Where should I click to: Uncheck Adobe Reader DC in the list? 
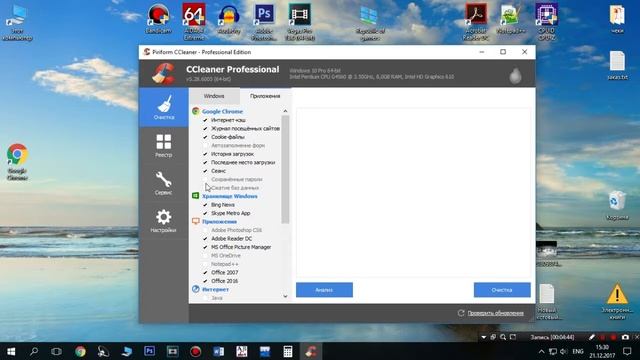(205, 238)
